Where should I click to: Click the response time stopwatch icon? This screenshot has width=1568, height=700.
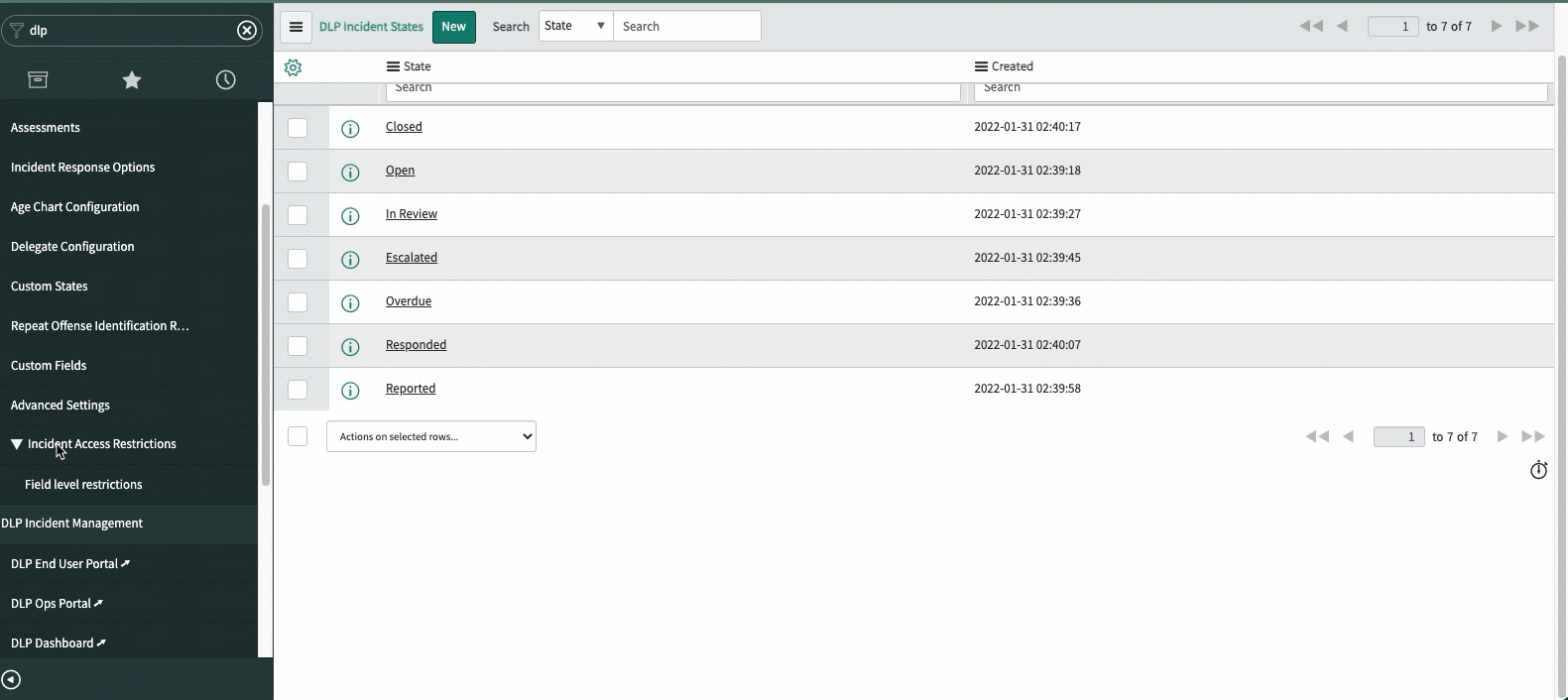[1538, 470]
